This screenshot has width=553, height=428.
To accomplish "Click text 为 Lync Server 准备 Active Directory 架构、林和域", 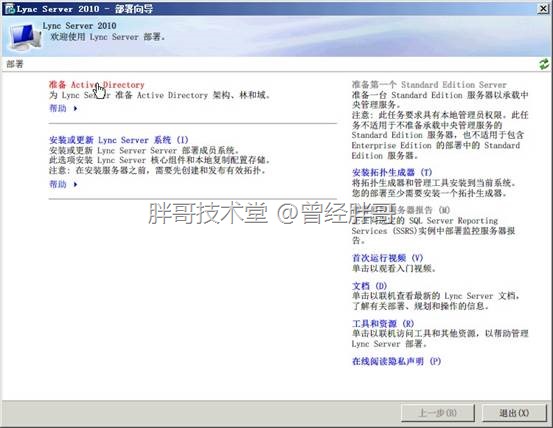I will pyautogui.click(x=159, y=95).
